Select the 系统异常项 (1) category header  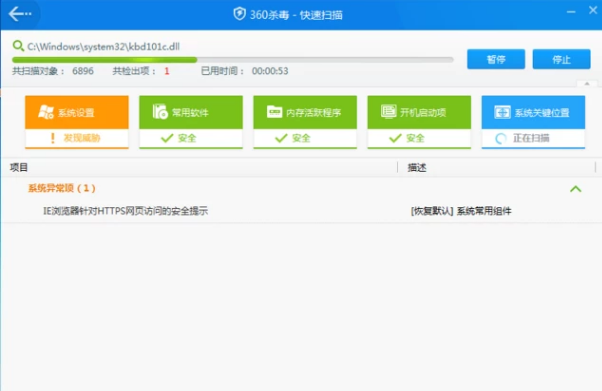click(x=61, y=188)
